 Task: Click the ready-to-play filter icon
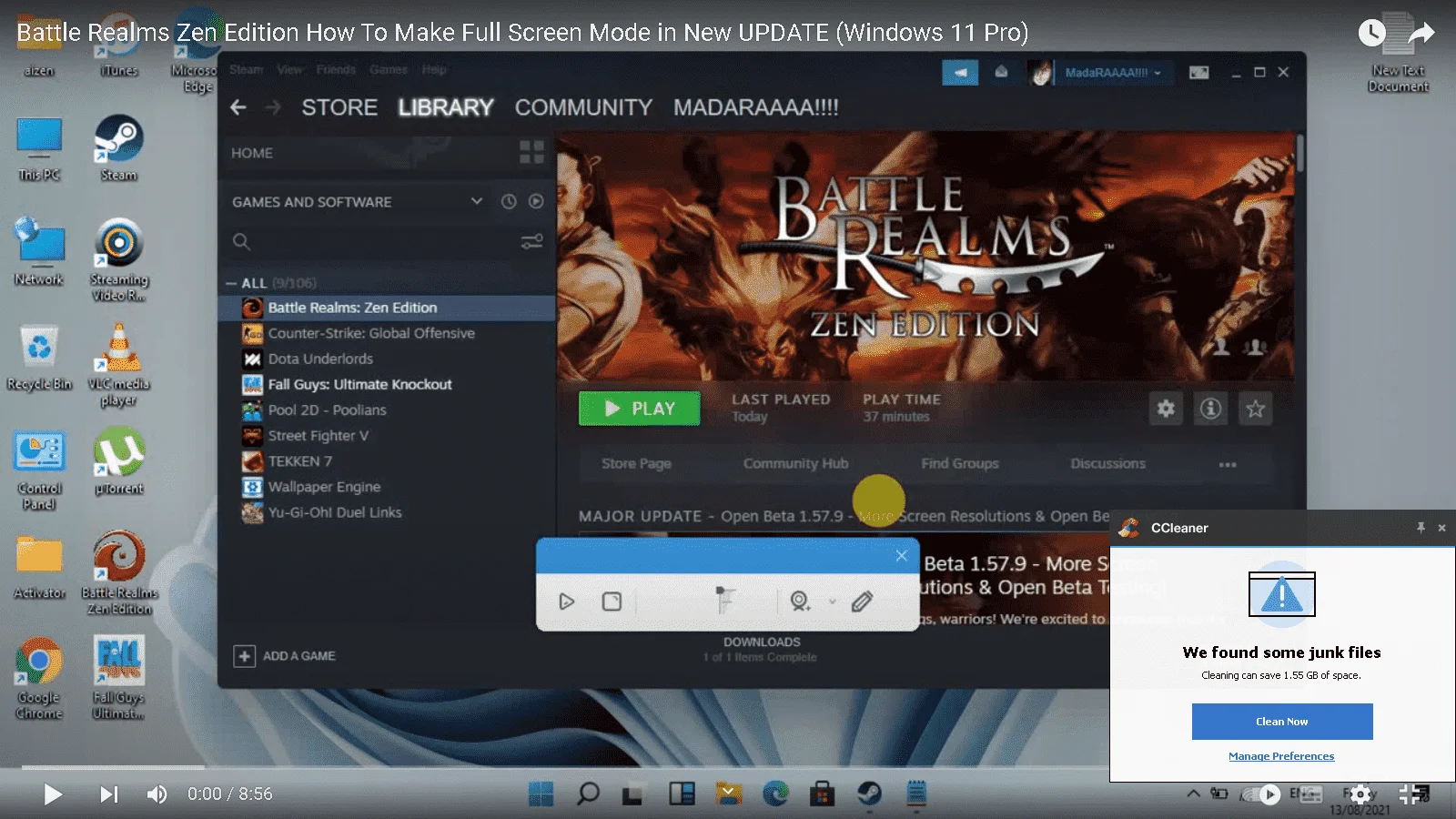click(x=536, y=201)
